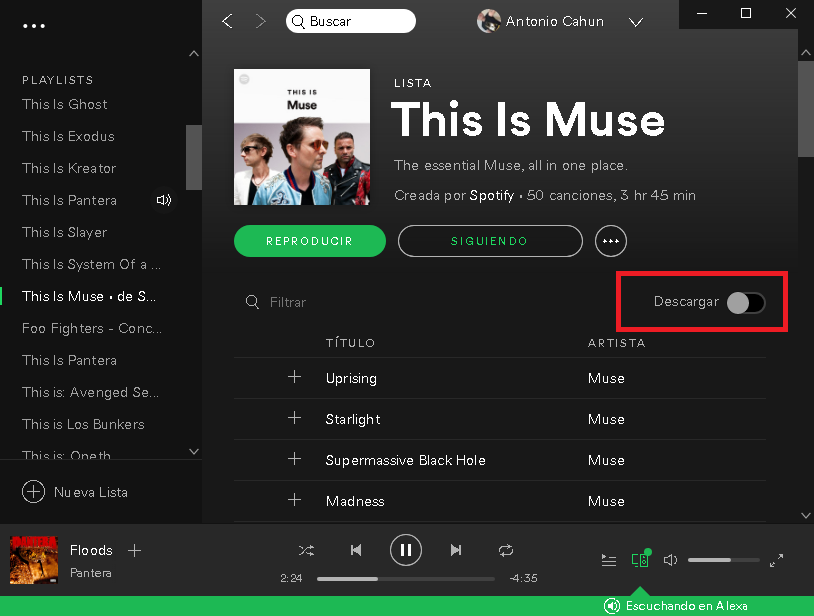Viewport: 814px width, 616px height.
Task: Select the Madness track title
Action: pos(355,501)
